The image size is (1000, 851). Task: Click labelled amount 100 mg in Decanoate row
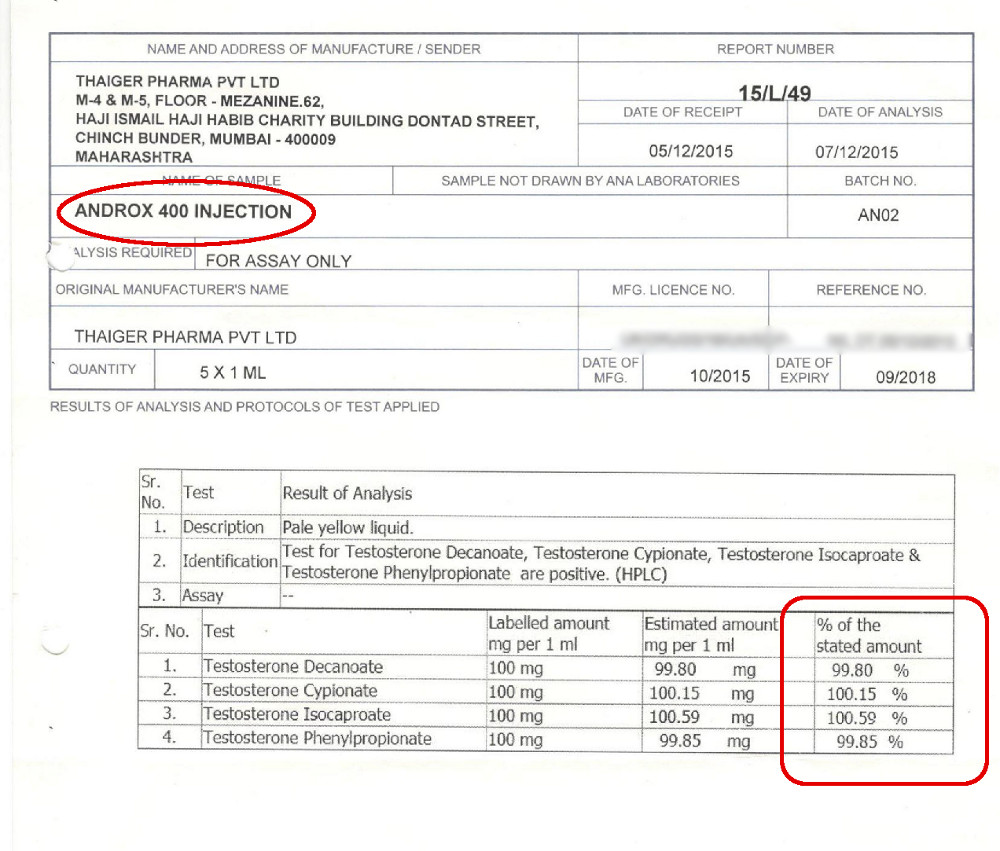click(515, 669)
